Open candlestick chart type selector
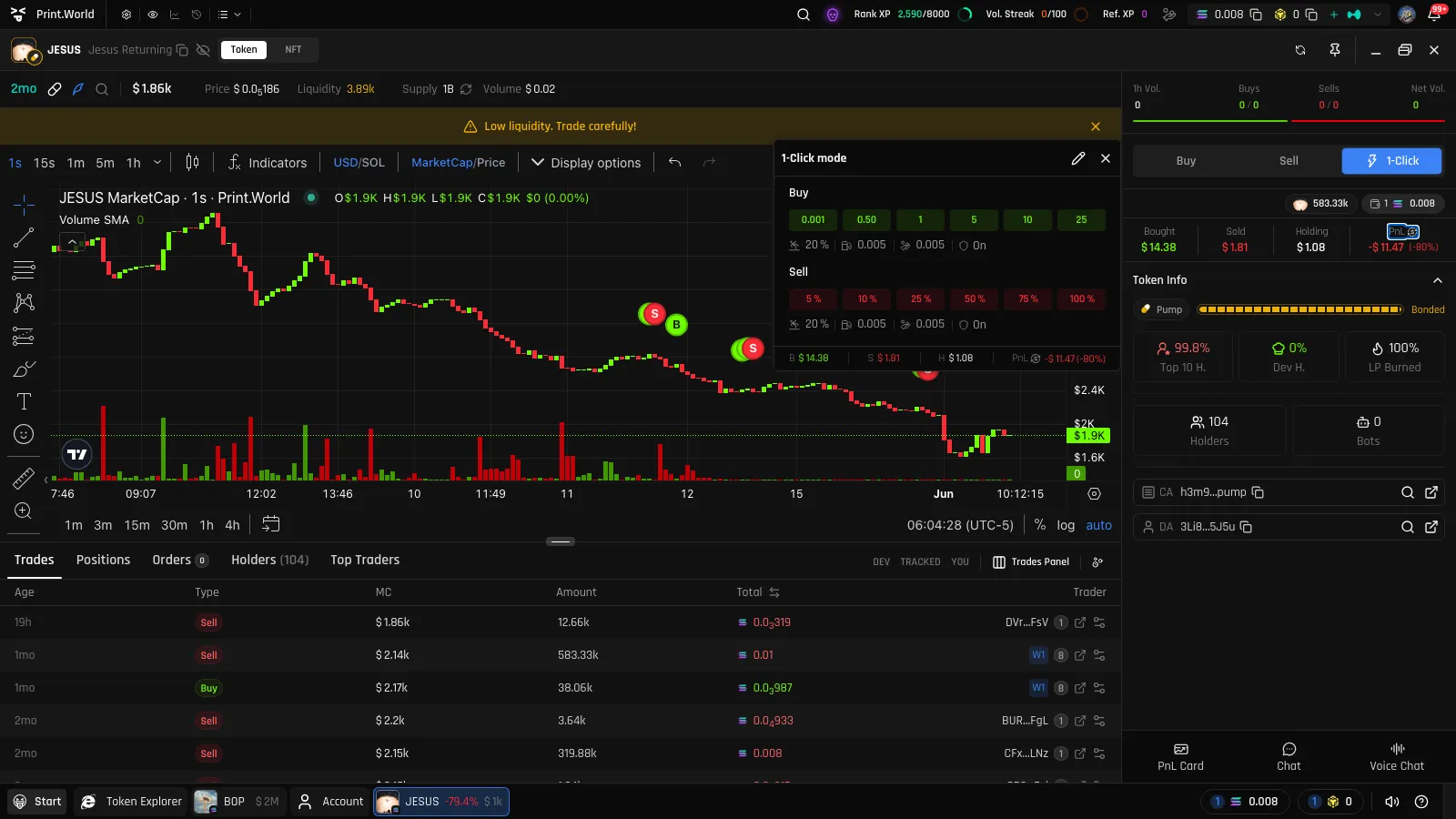The image size is (1456, 819). (192, 163)
